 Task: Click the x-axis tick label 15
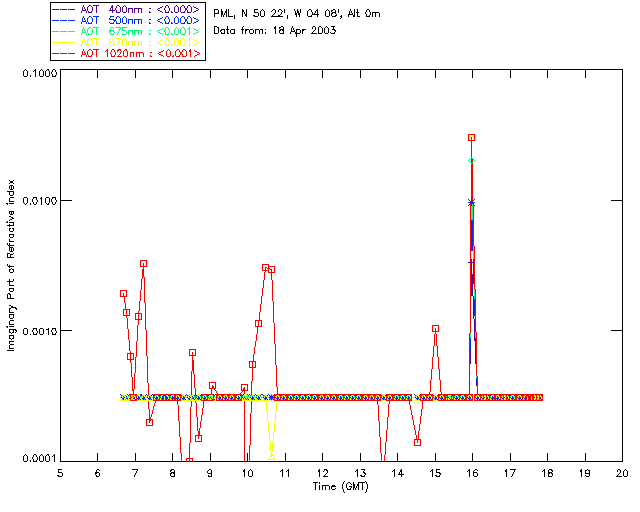pos(435,473)
